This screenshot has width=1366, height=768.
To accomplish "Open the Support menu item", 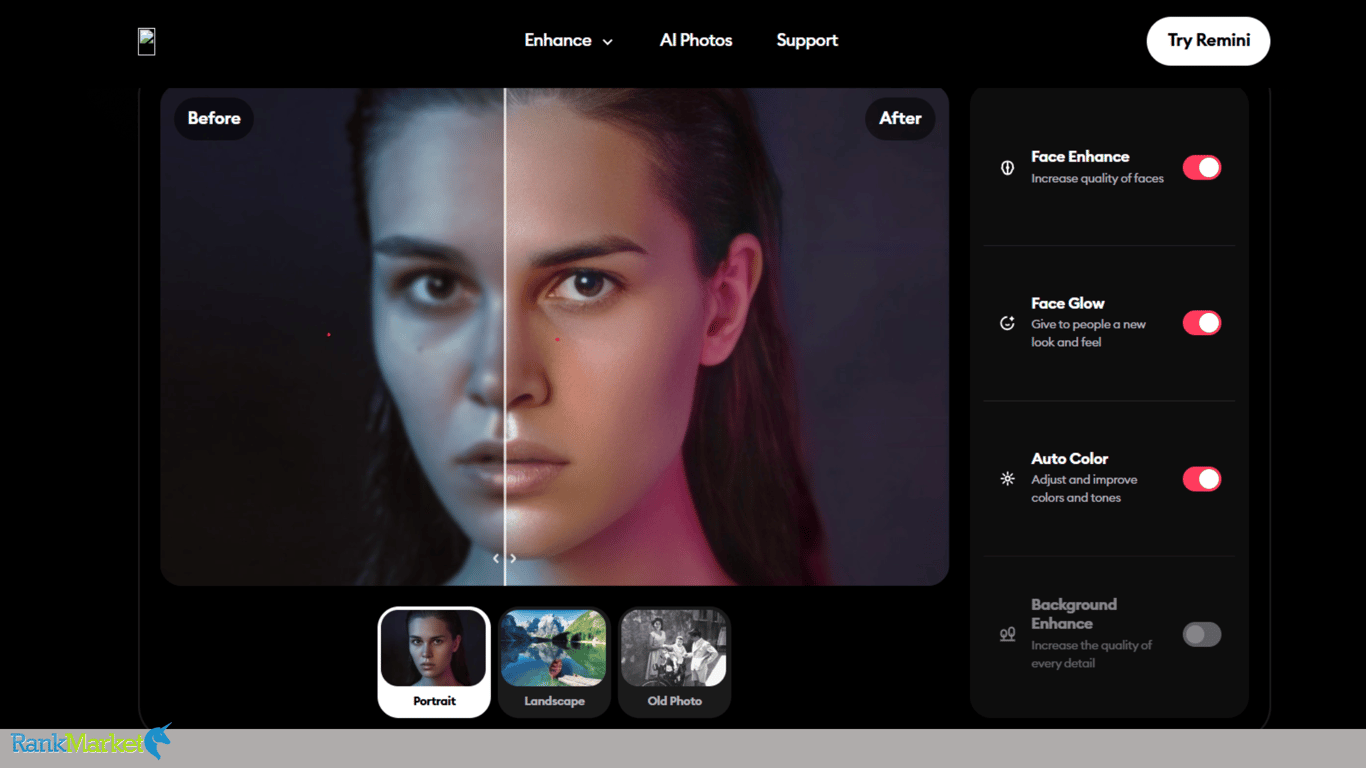I will pos(807,41).
